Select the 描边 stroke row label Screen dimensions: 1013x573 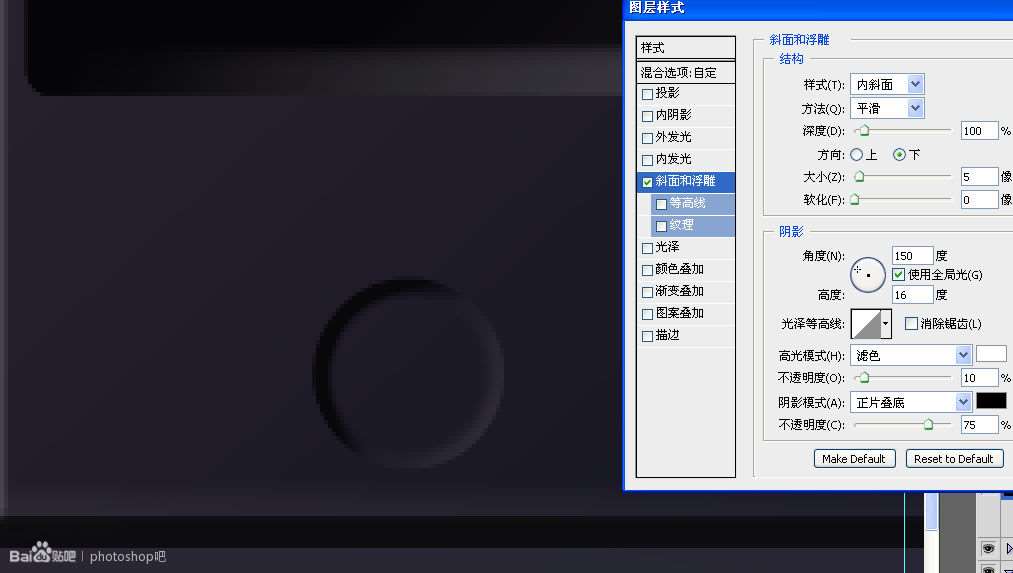click(667, 335)
